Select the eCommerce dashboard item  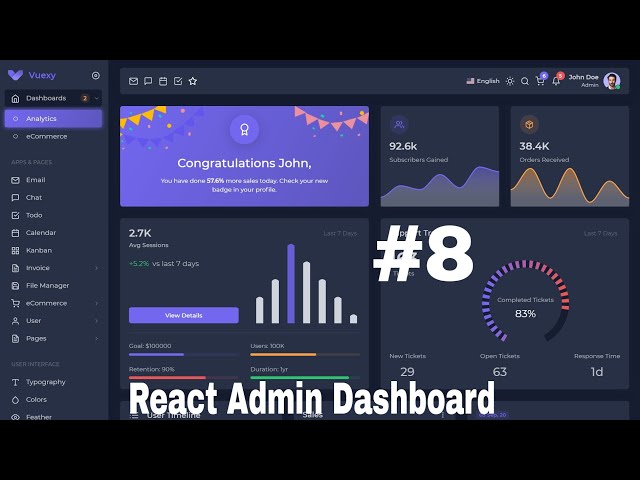(x=53, y=136)
